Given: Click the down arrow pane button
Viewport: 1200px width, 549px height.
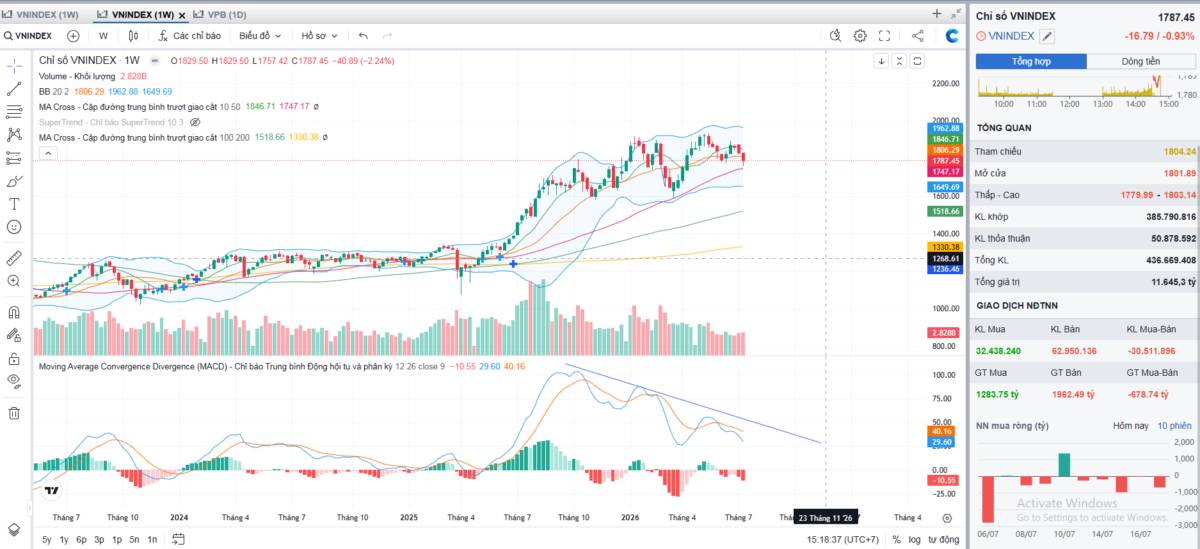Looking at the screenshot, I should point(881,61).
